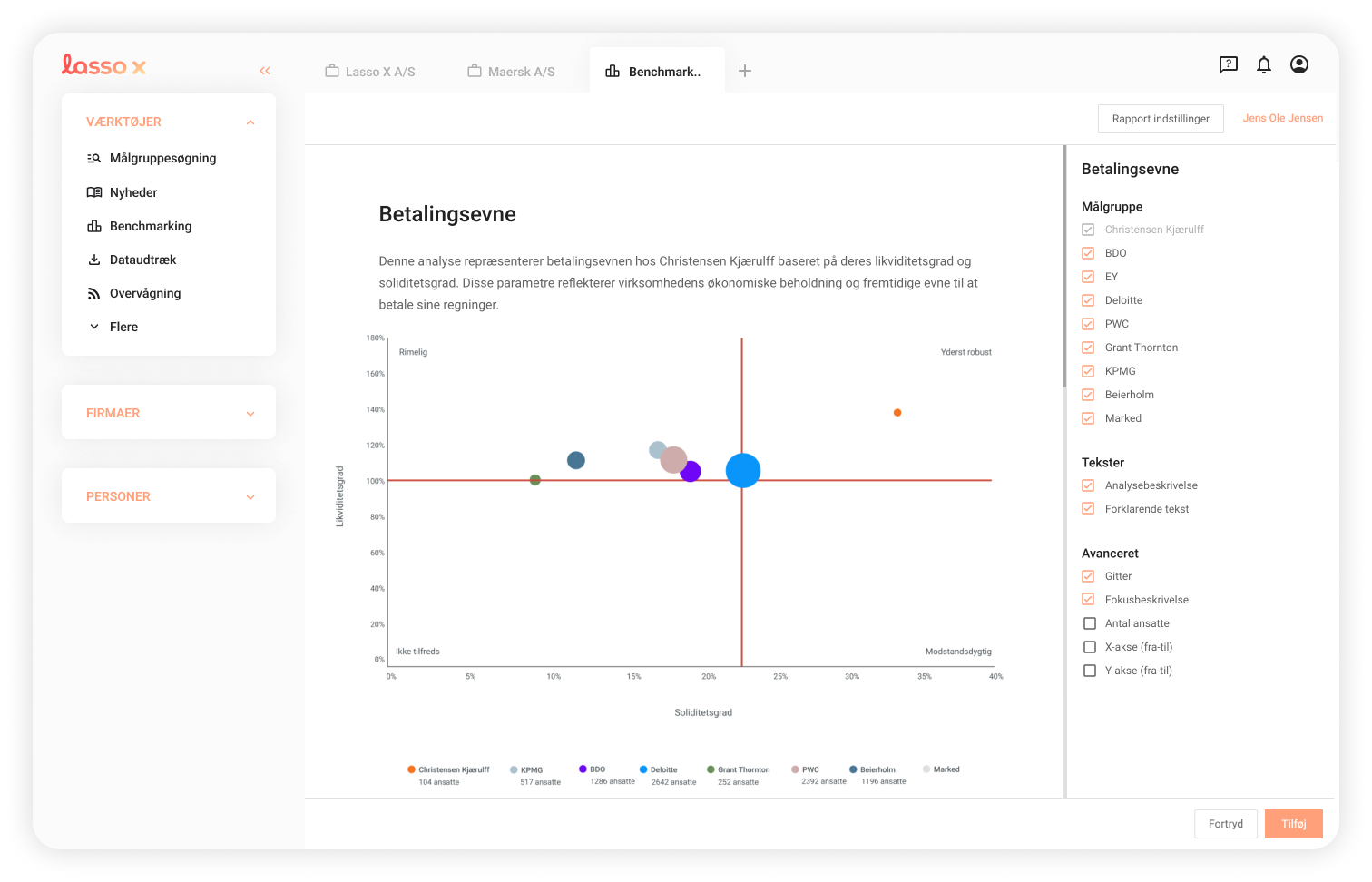Expand the FIRMAER section
1372x882 pixels.
coord(250,412)
